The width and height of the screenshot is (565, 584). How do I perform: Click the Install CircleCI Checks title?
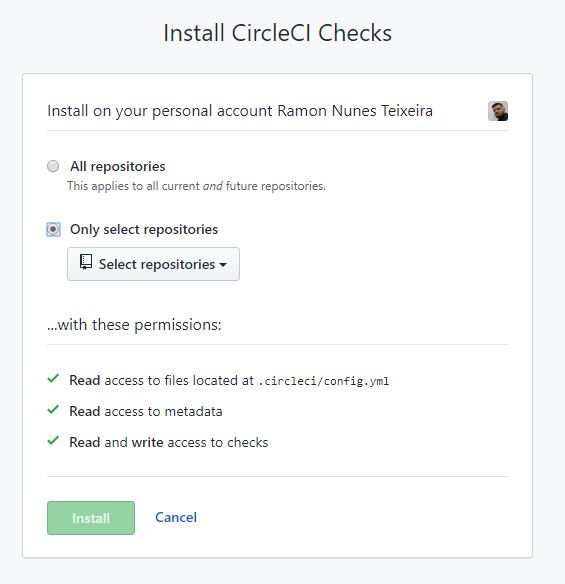(277, 33)
